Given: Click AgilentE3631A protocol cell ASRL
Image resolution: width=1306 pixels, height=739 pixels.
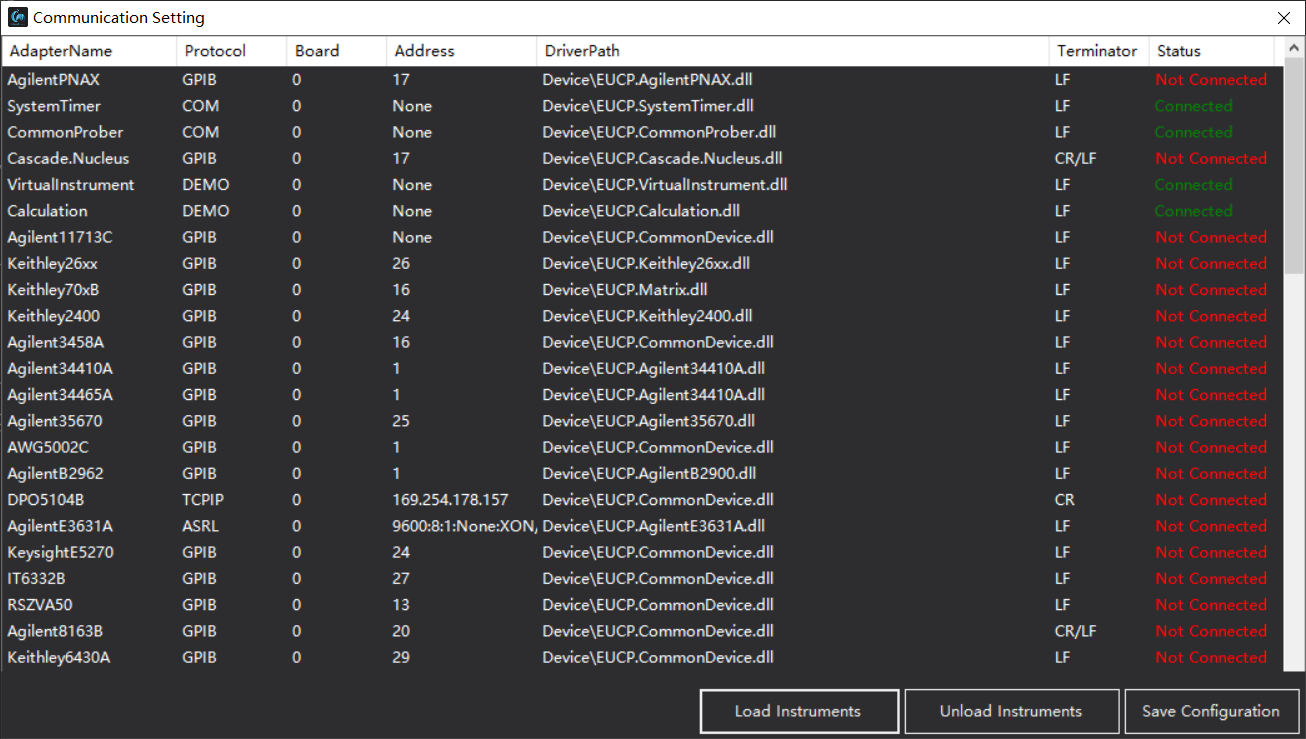Looking at the screenshot, I should click(200, 526).
